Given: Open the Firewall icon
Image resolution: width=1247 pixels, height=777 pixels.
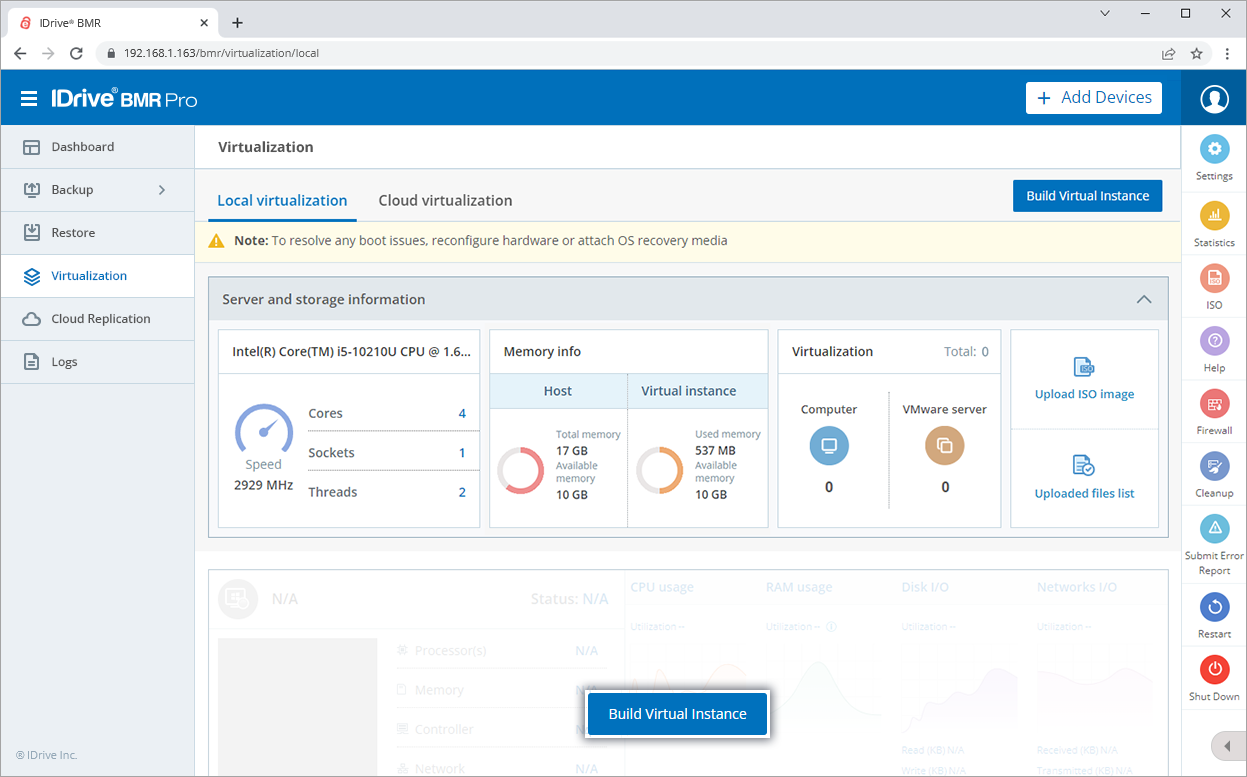Looking at the screenshot, I should 1214,404.
